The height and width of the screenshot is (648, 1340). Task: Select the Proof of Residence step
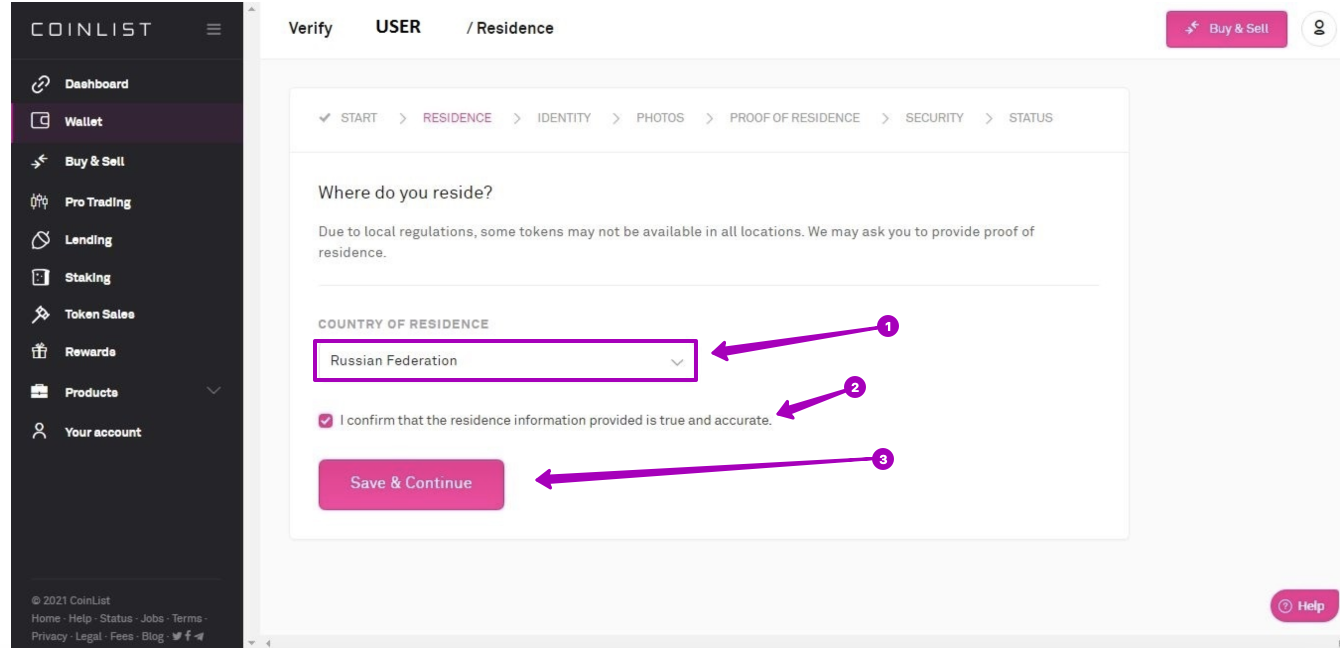794,118
